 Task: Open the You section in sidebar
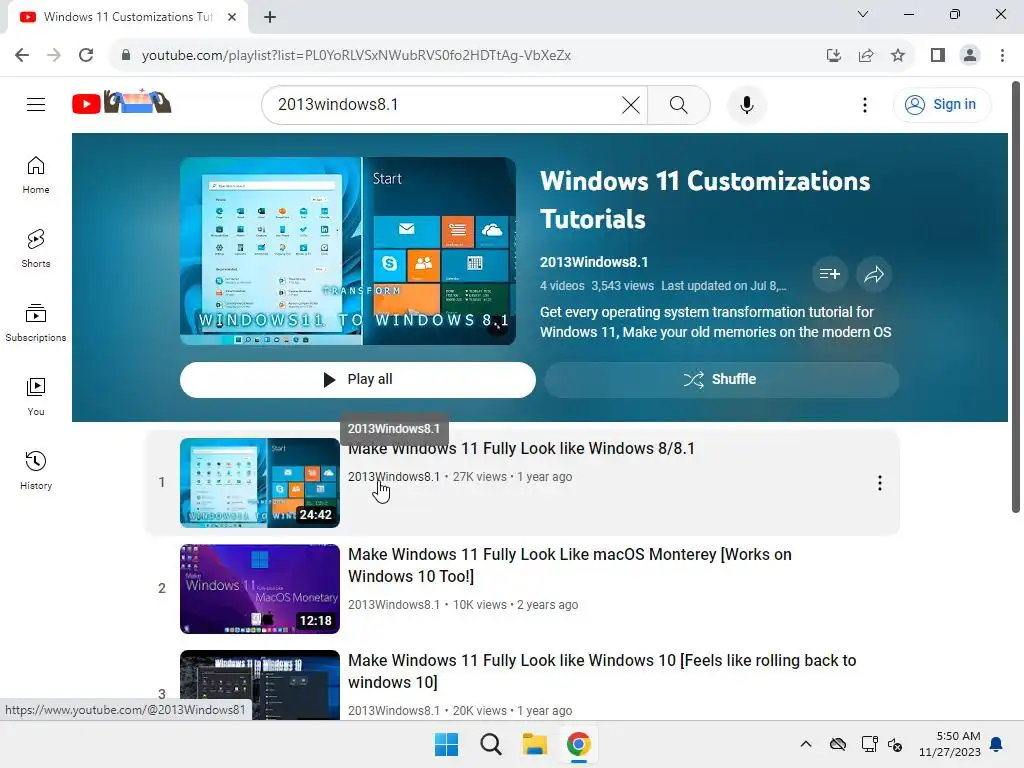point(36,396)
